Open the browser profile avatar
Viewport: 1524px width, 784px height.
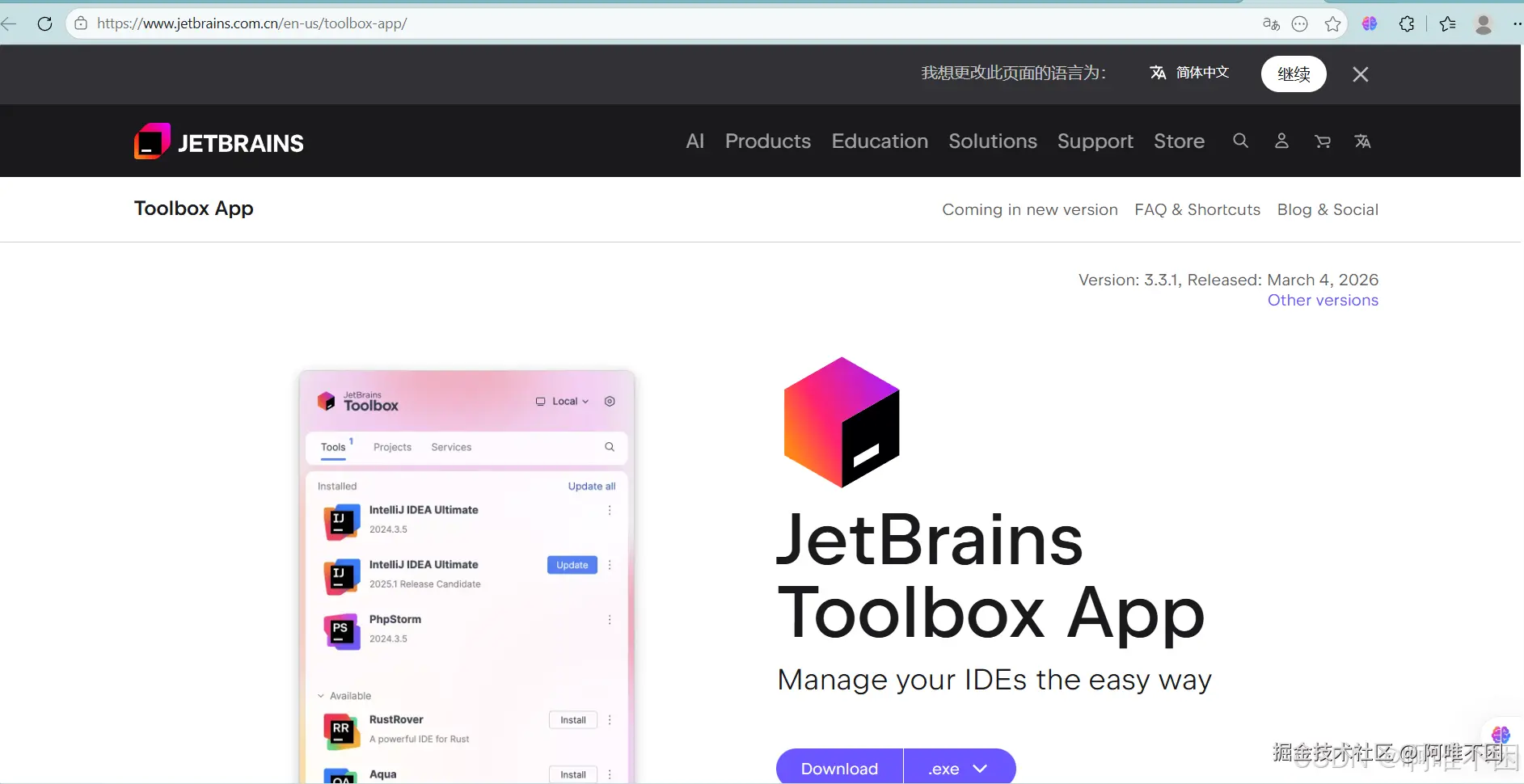[1484, 24]
